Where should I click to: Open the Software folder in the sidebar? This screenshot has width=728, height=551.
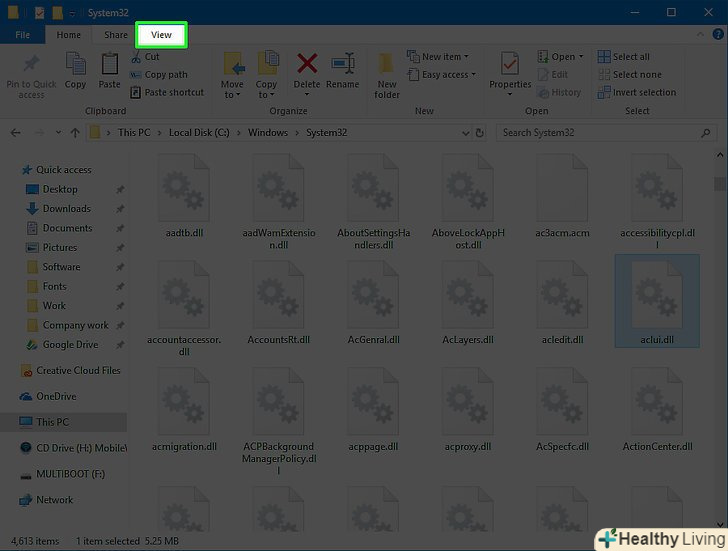pyautogui.click(x=53, y=267)
